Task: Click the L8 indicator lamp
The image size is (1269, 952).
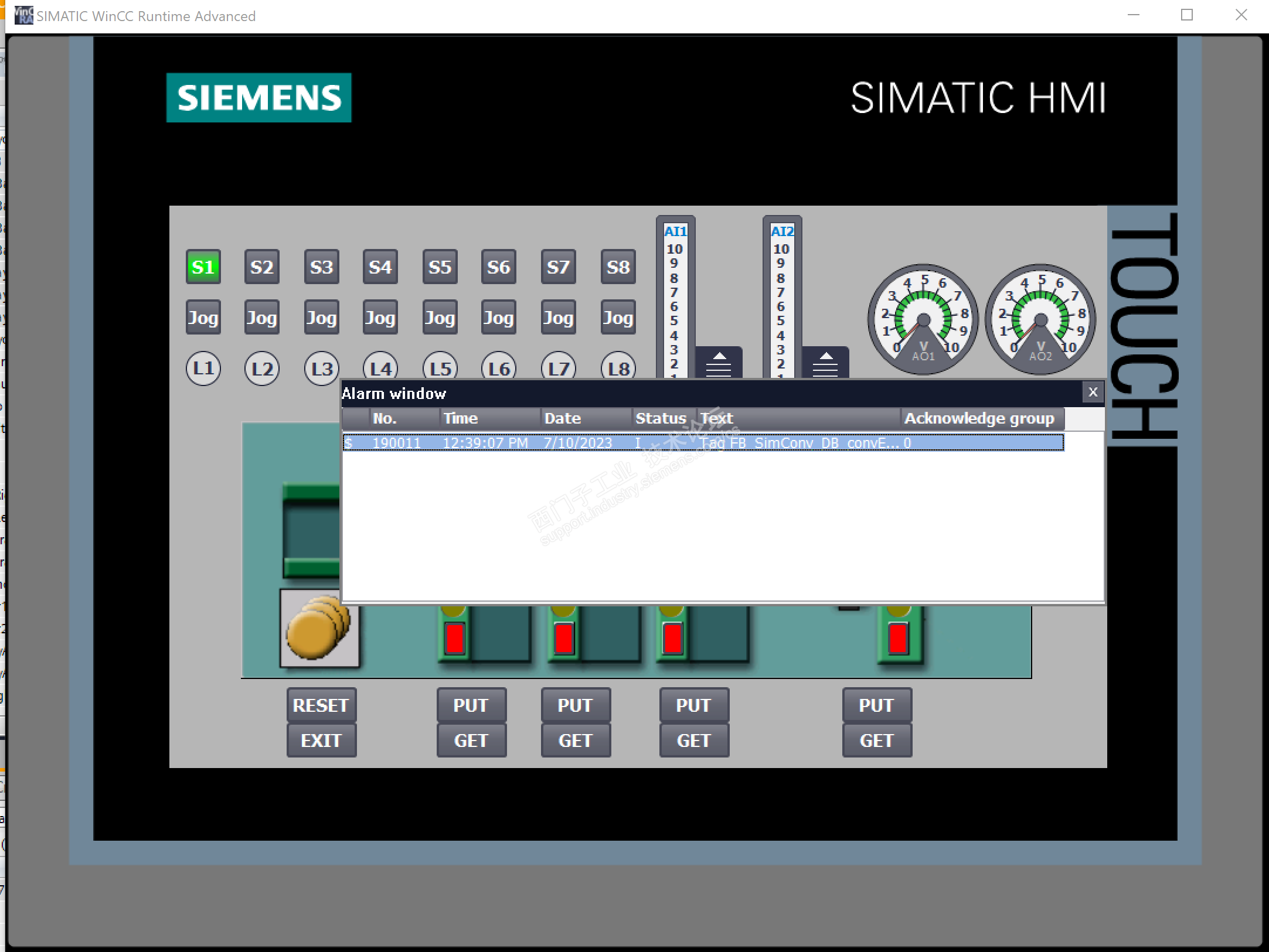Action: click(618, 367)
